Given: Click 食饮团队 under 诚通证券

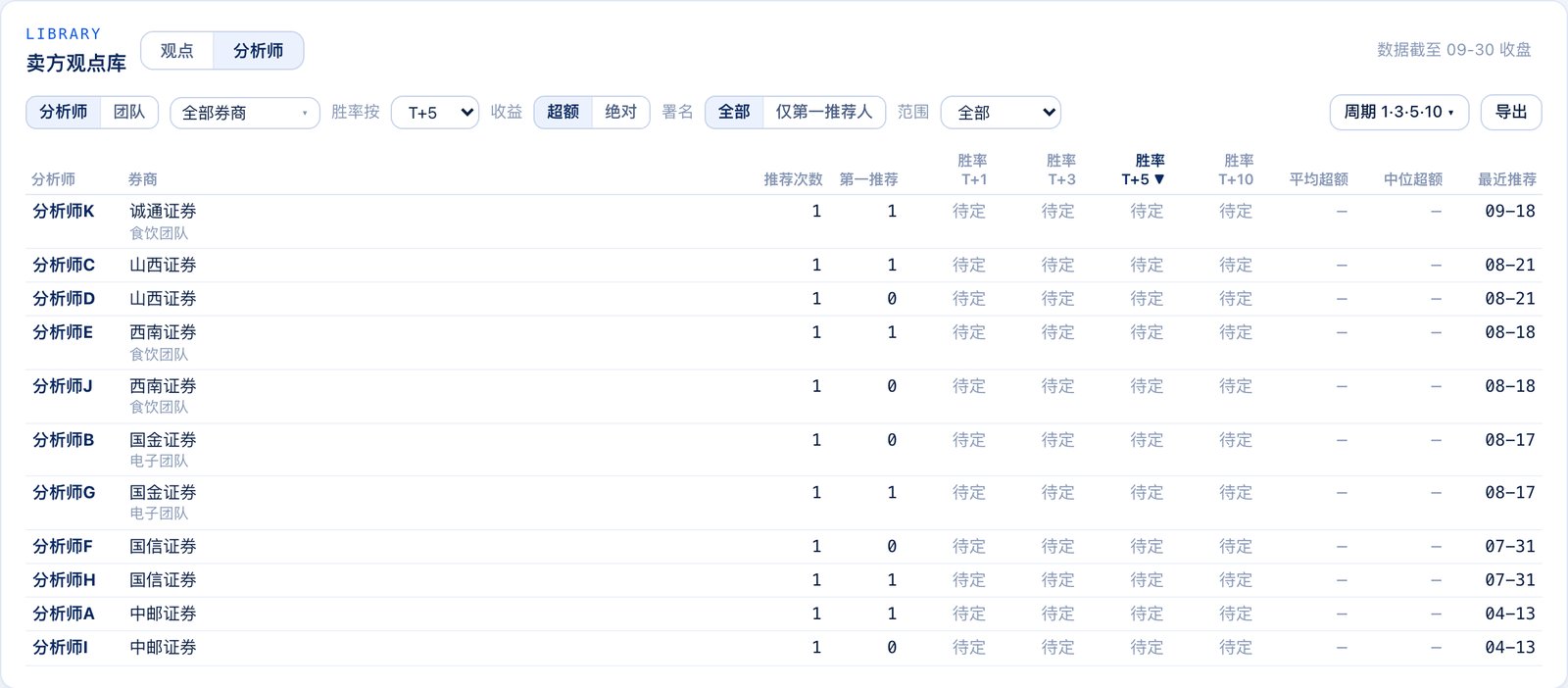Looking at the screenshot, I should (x=159, y=233).
